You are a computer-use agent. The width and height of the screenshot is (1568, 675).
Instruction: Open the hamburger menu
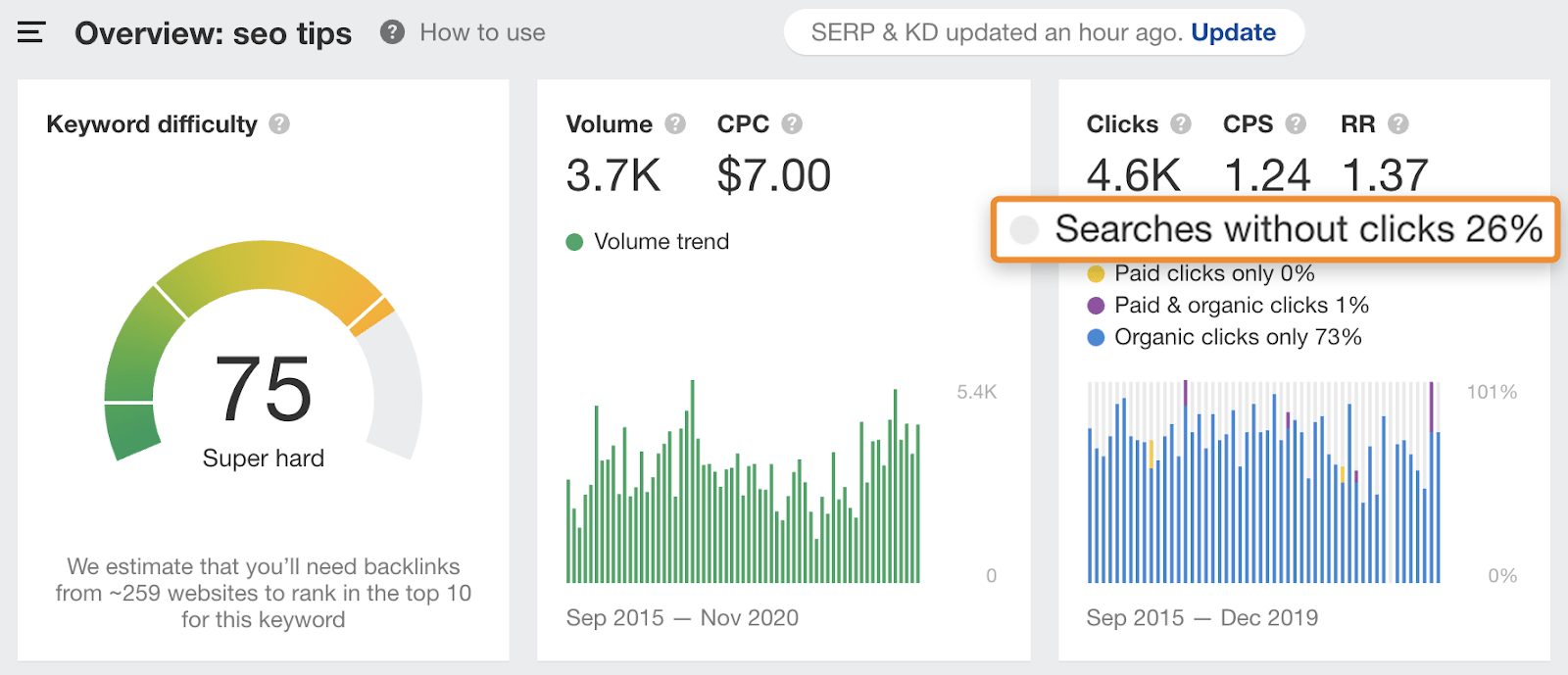[x=31, y=33]
